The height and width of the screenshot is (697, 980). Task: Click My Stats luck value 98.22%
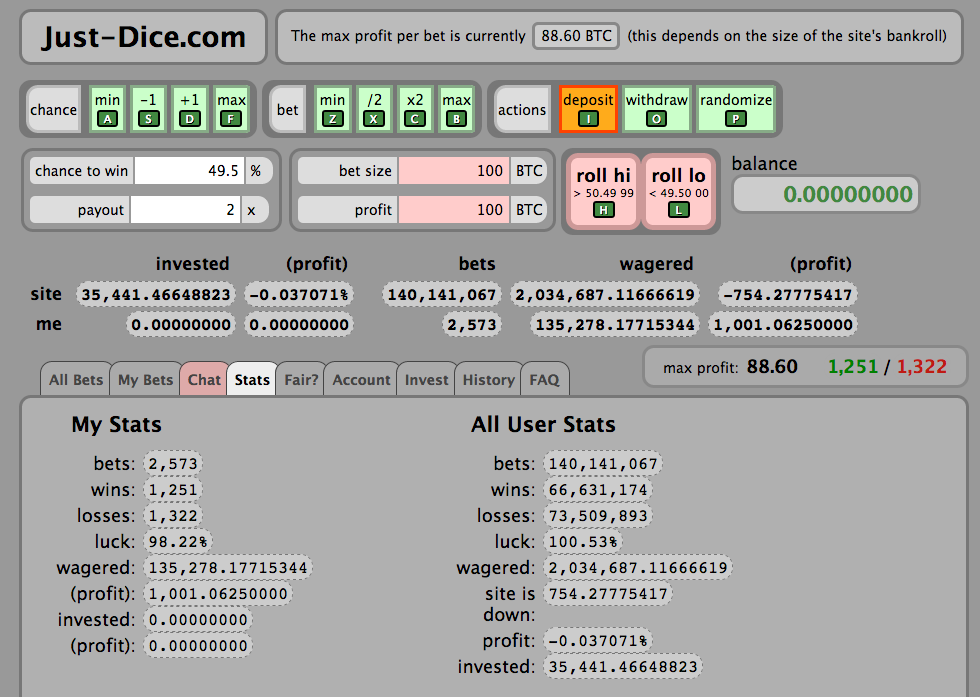[178, 541]
